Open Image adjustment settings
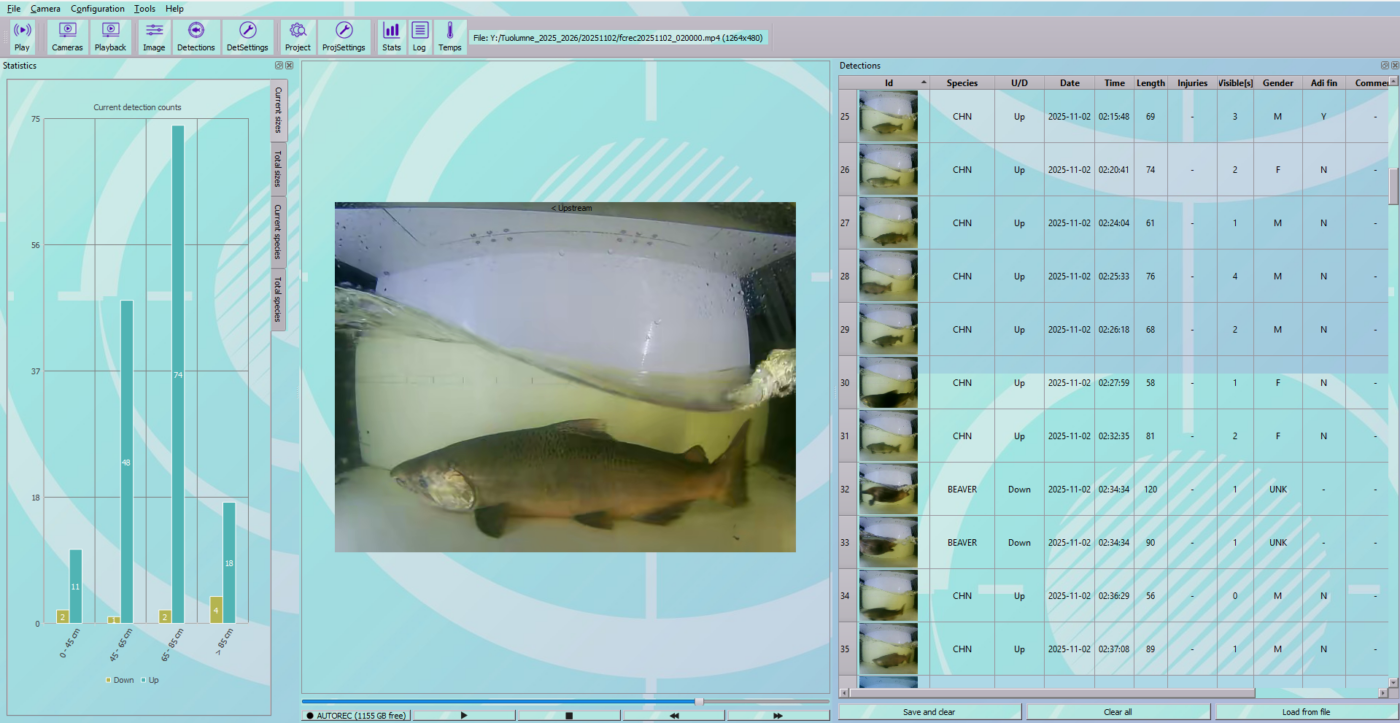This screenshot has width=1400, height=723. coord(154,37)
